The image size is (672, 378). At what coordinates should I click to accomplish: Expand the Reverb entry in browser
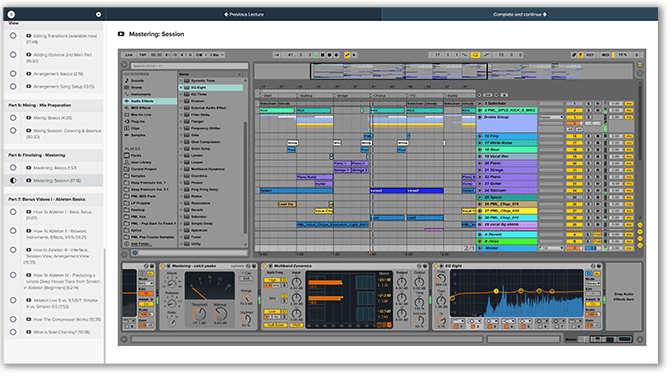click(x=181, y=210)
